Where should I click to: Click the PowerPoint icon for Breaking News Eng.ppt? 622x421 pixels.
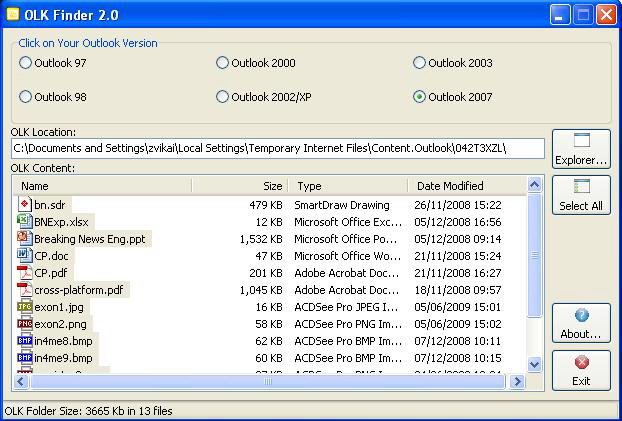tap(25, 238)
